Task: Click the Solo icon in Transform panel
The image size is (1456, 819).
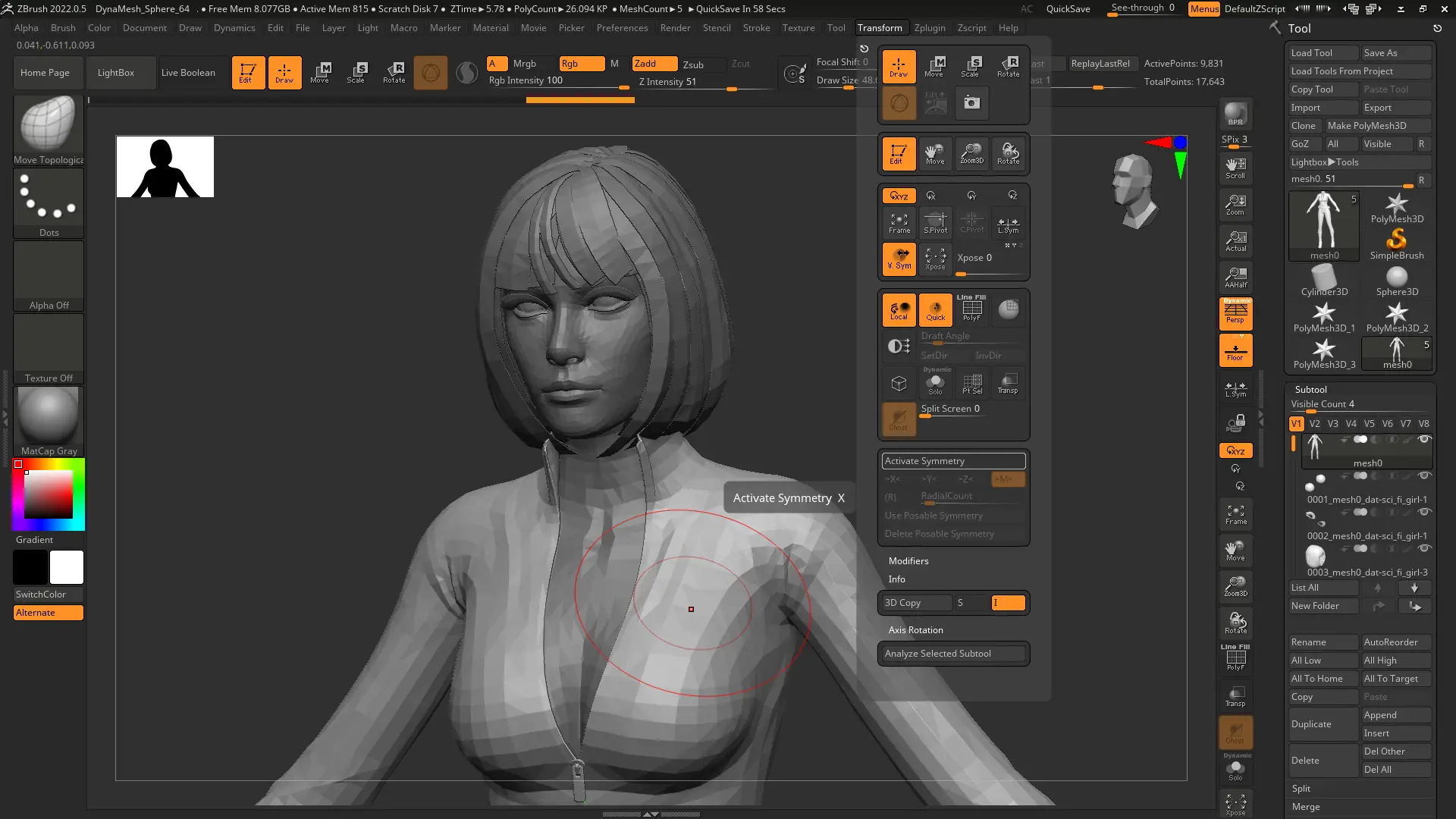Action: [x=935, y=383]
